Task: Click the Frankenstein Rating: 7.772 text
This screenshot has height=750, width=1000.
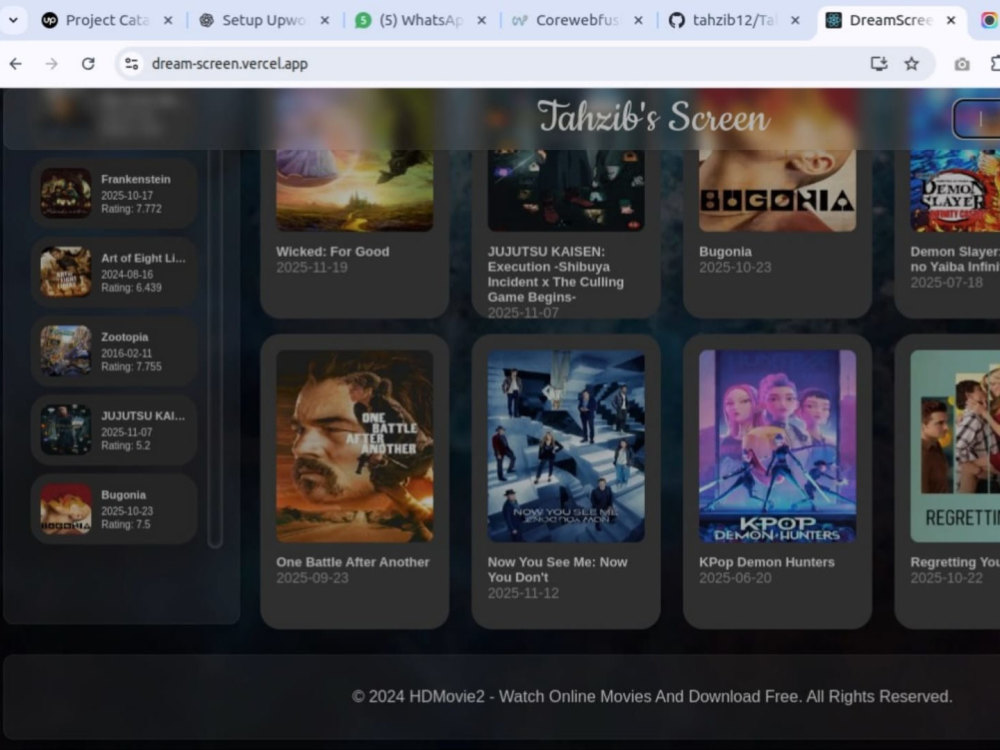Action: pyautogui.click(x=131, y=209)
